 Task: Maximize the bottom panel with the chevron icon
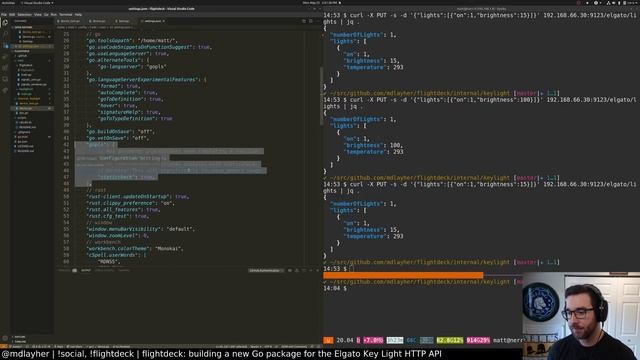click(311, 270)
